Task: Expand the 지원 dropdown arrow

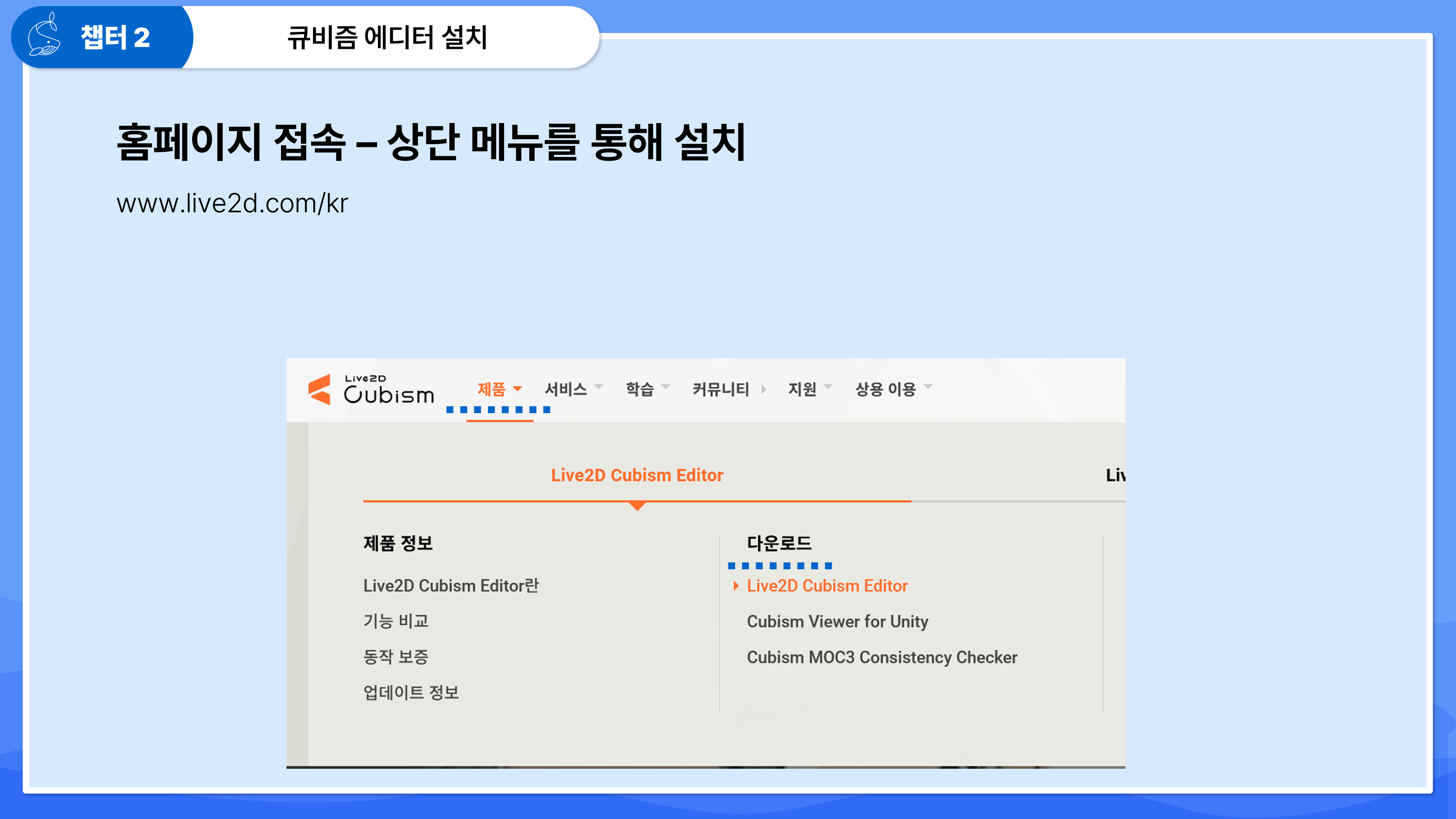Action: [828, 387]
